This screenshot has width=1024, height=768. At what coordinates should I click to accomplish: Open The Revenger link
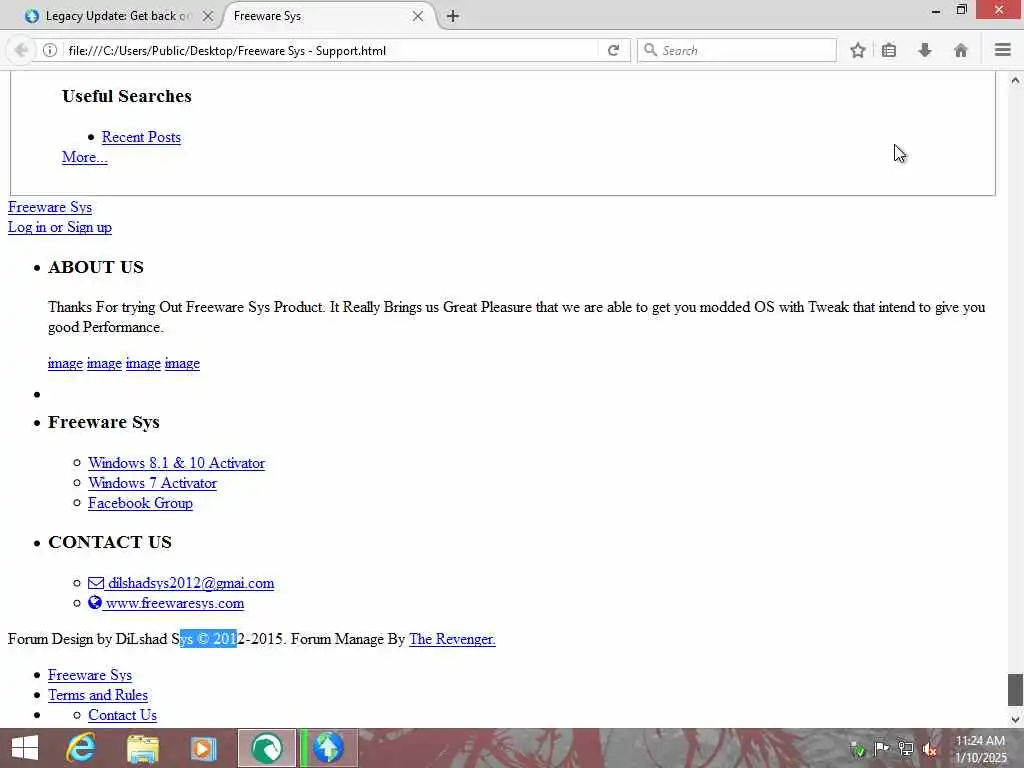click(x=453, y=639)
